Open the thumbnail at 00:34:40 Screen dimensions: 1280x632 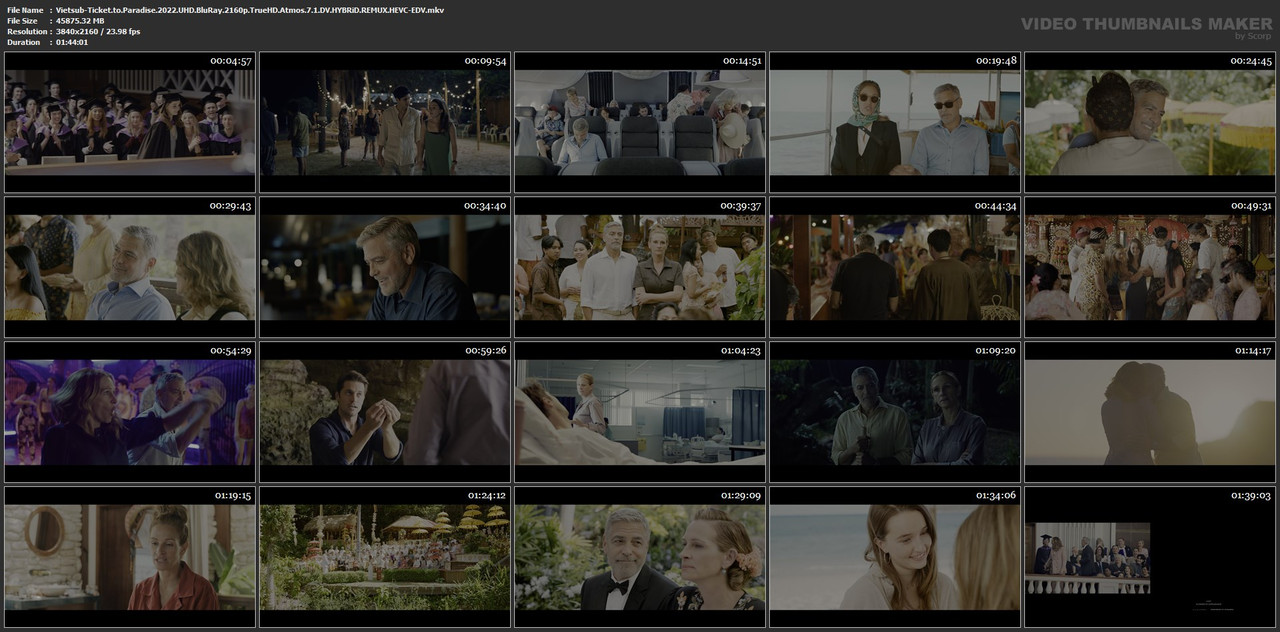point(385,267)
